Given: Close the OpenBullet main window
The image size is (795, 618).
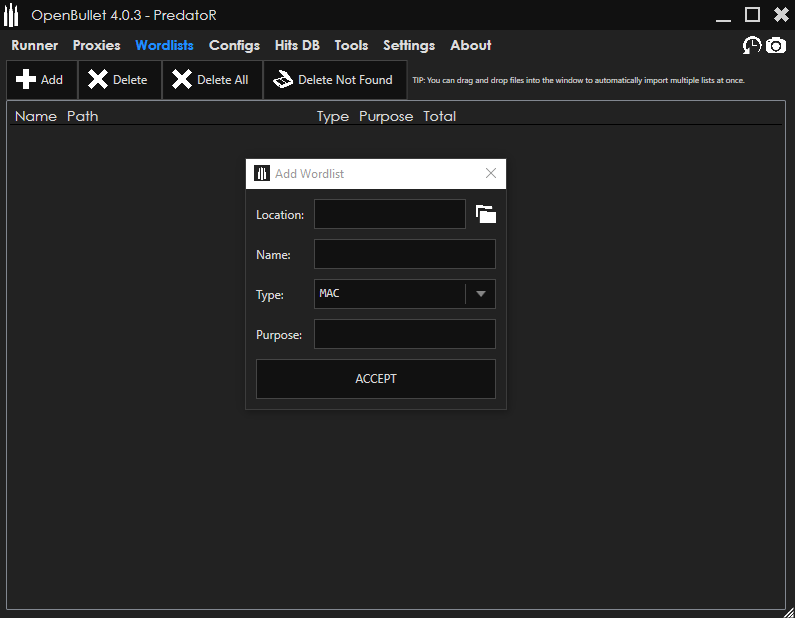Looking at the screenshot, I should 781,15.
